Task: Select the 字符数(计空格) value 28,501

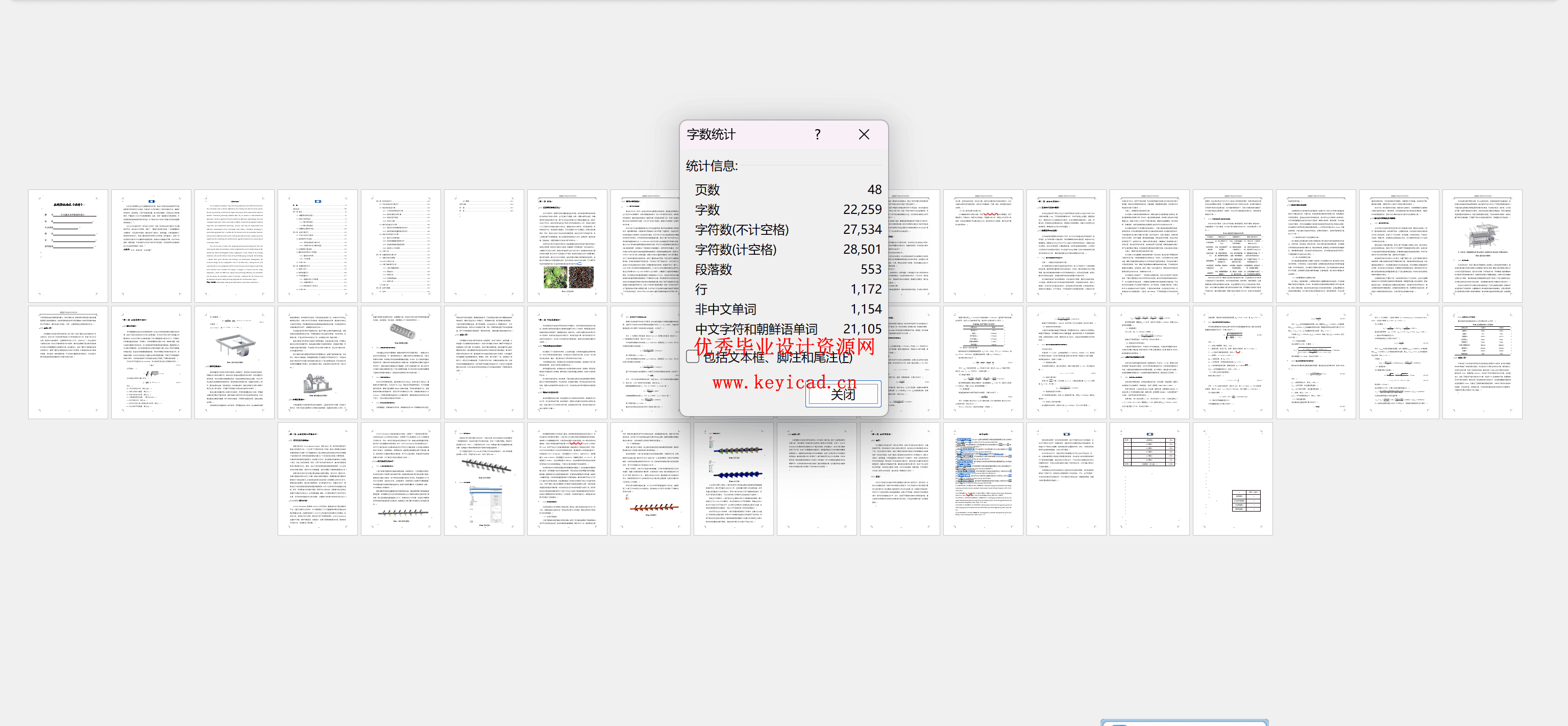Action: click(x=862, y=249)
